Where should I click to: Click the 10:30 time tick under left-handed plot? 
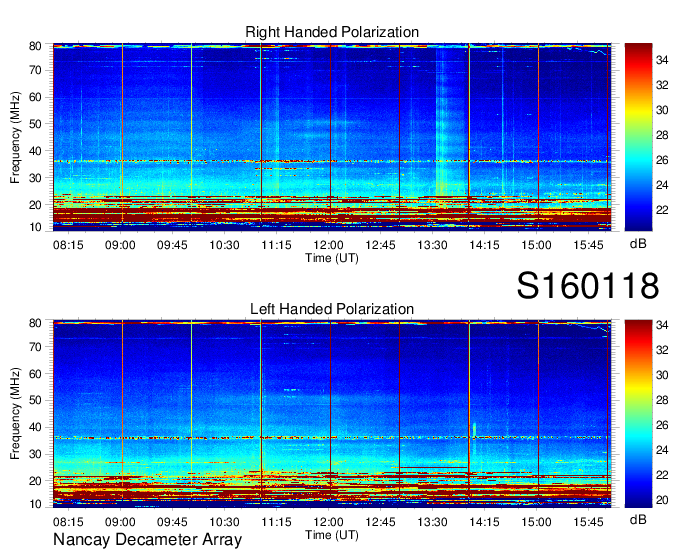(x=224, y=522)
